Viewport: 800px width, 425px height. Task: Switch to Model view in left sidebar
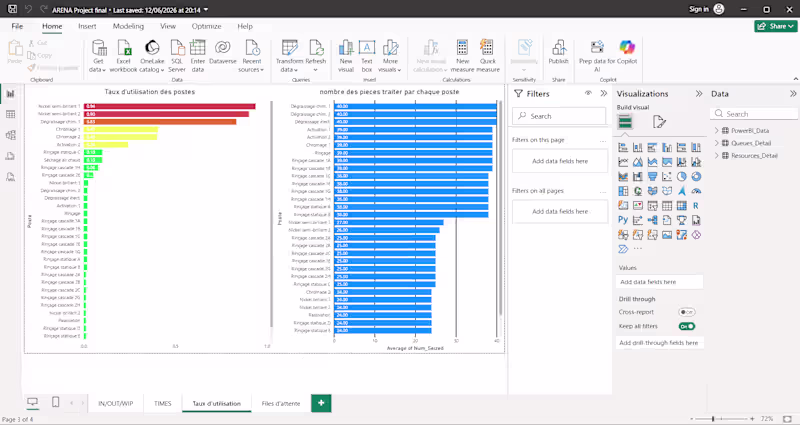point(10,135)
